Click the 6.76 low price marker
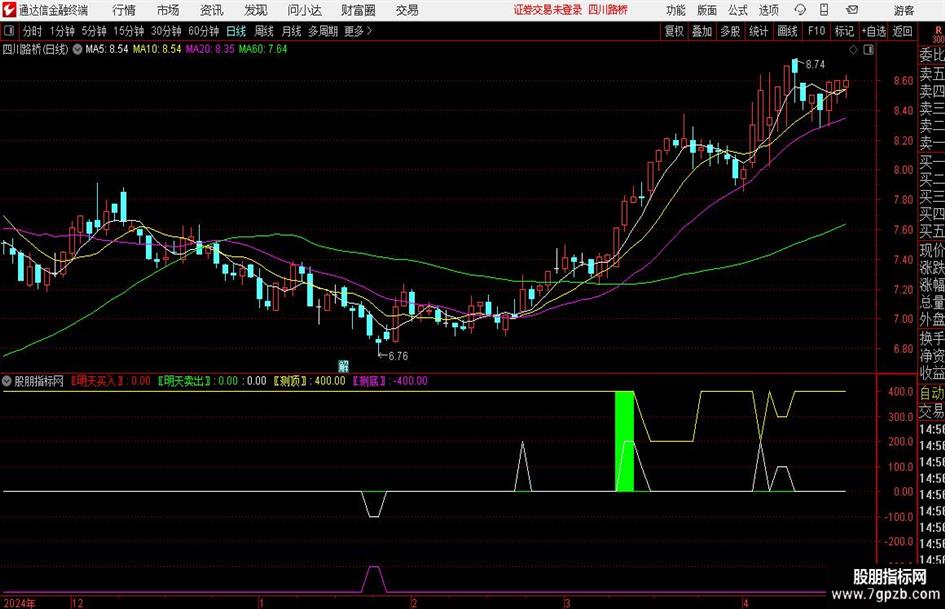The image size is (945, 609). (398, 356)
